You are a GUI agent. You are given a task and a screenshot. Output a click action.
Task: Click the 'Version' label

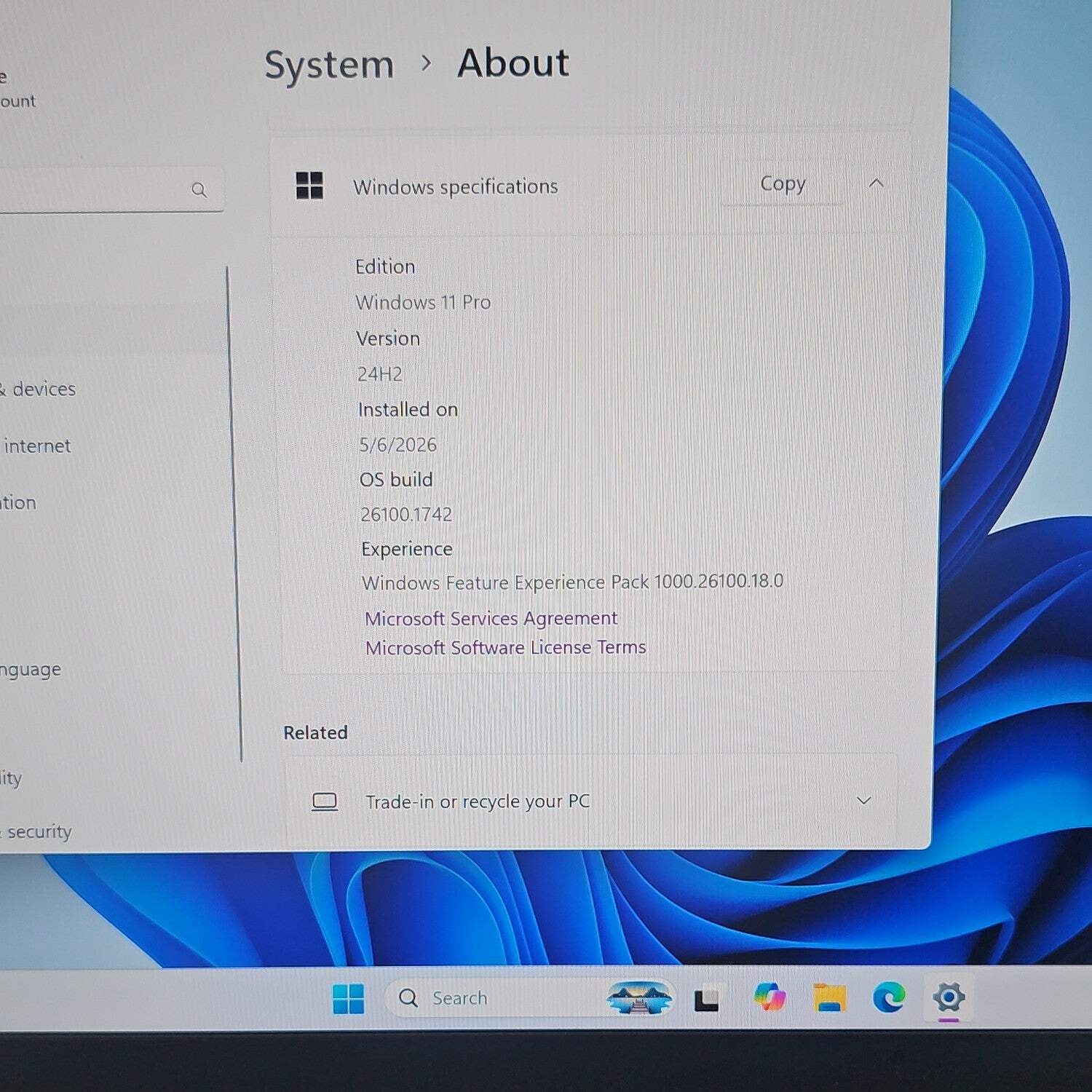click(x=388, y=339)
